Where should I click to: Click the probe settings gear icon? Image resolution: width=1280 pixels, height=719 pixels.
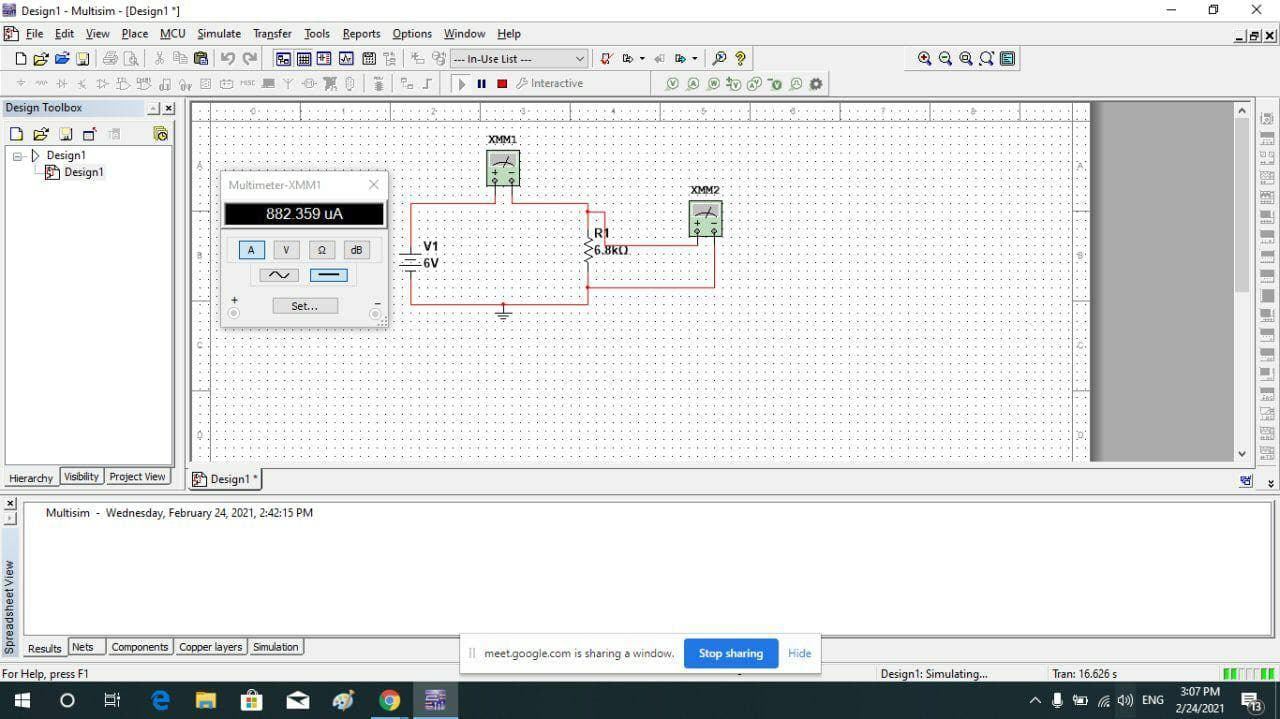click(816, 84)
